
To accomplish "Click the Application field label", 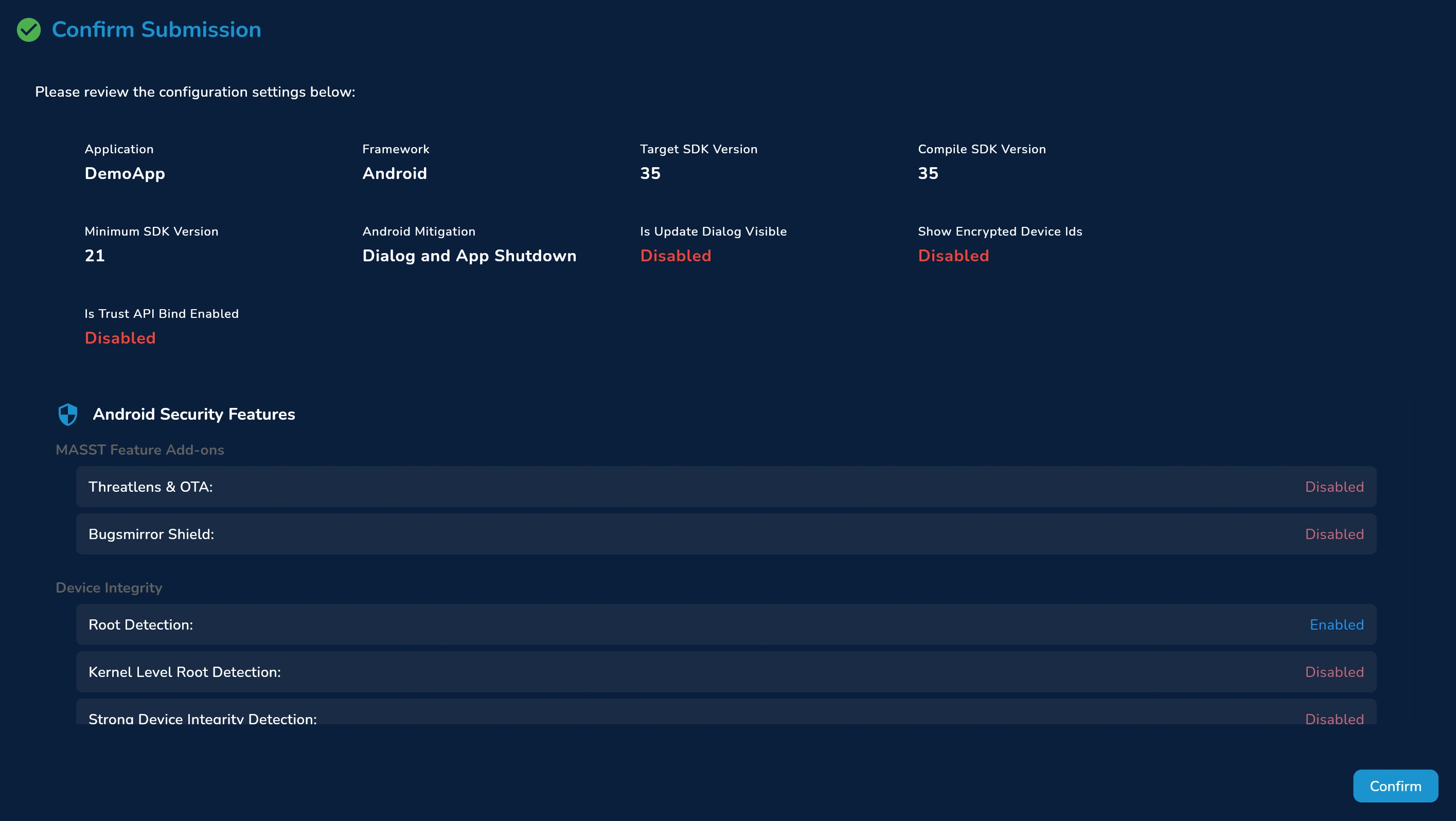I will pyautogui.click(x=119, y=149).
